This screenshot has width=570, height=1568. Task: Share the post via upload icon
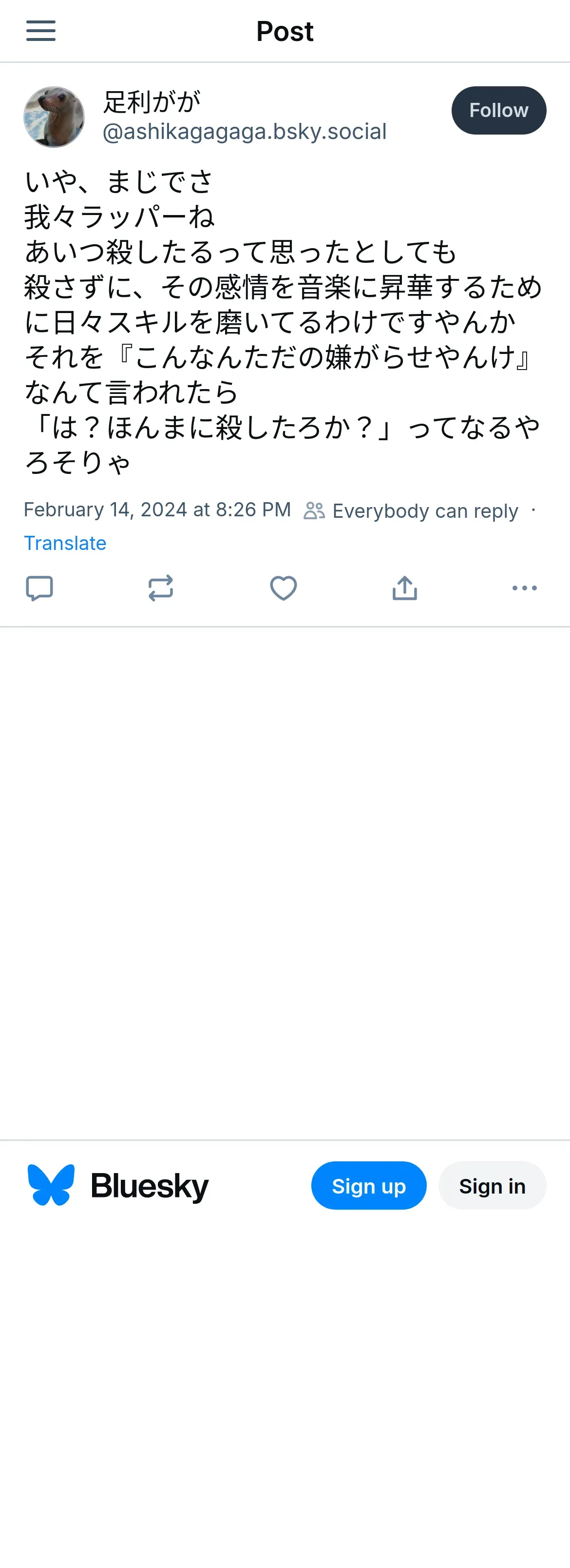(x=404, y=588)
